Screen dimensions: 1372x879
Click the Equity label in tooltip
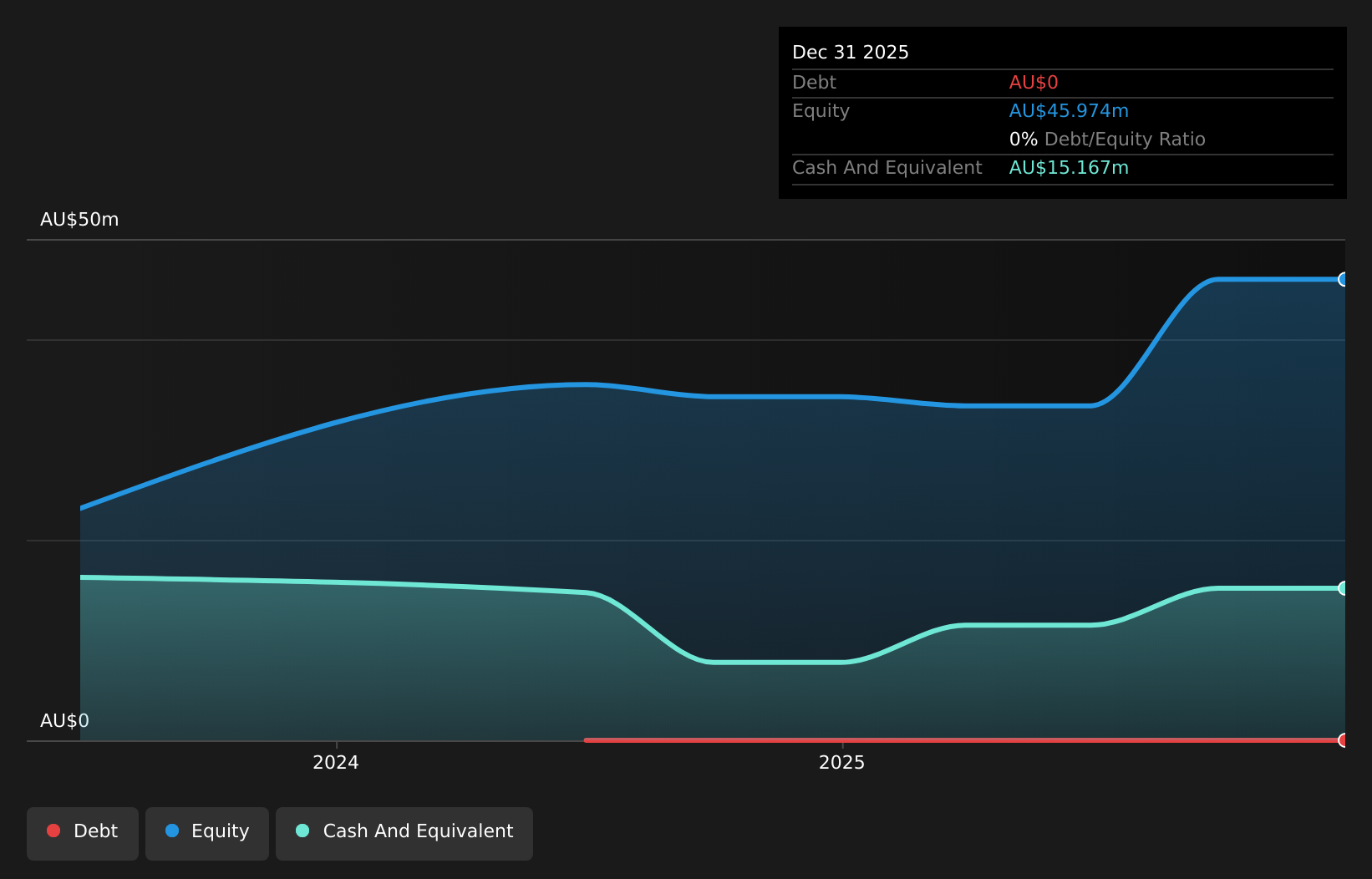click(x=821, y=111)
